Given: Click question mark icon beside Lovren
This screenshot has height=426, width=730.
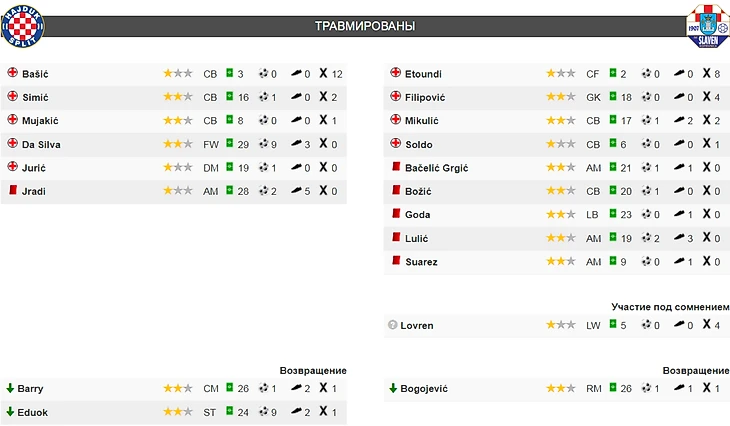Looking at the screenshot, I should (390, 325).
